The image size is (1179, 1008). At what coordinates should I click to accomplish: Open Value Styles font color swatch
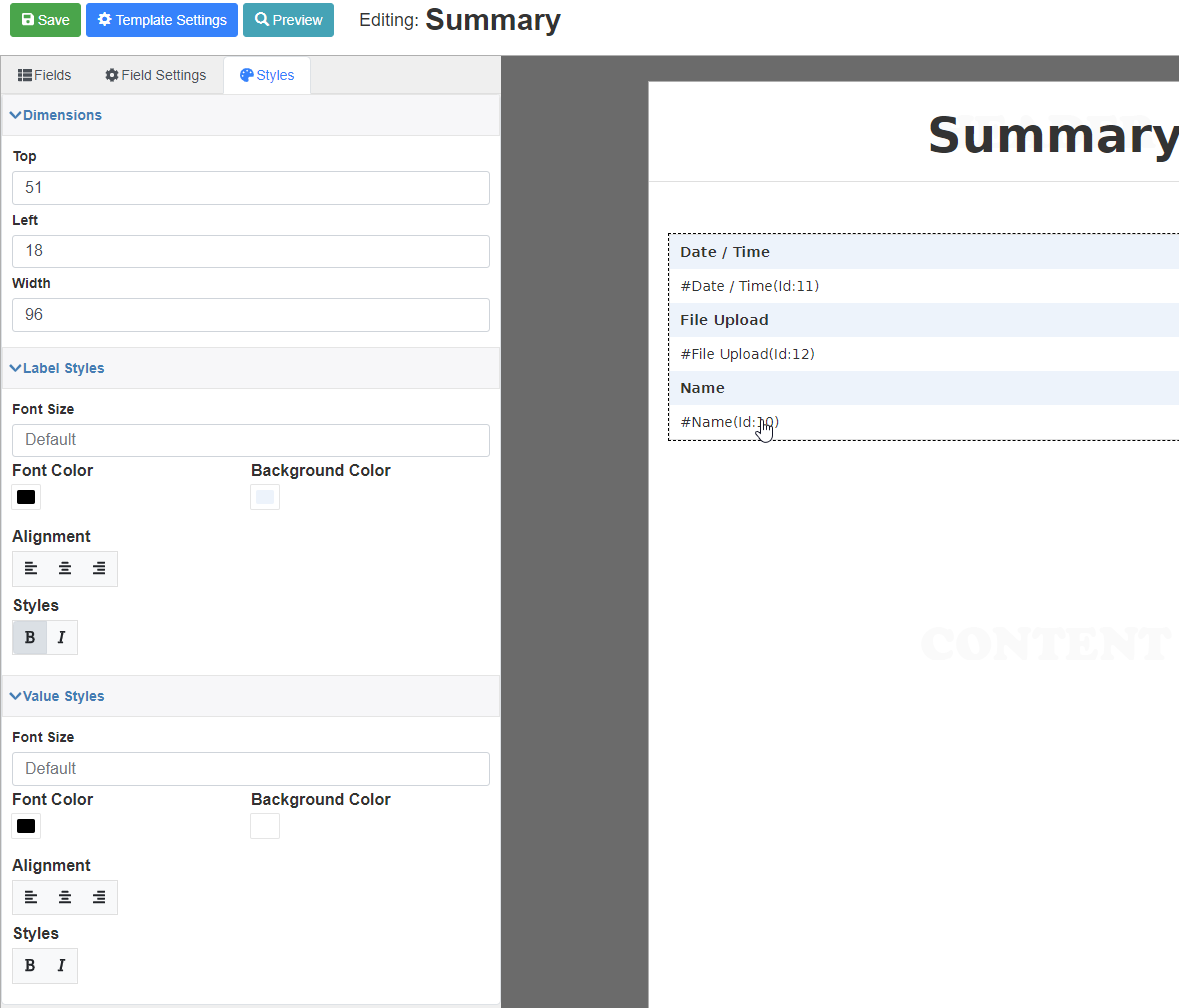pyautogui.click(x=26, y=826)
